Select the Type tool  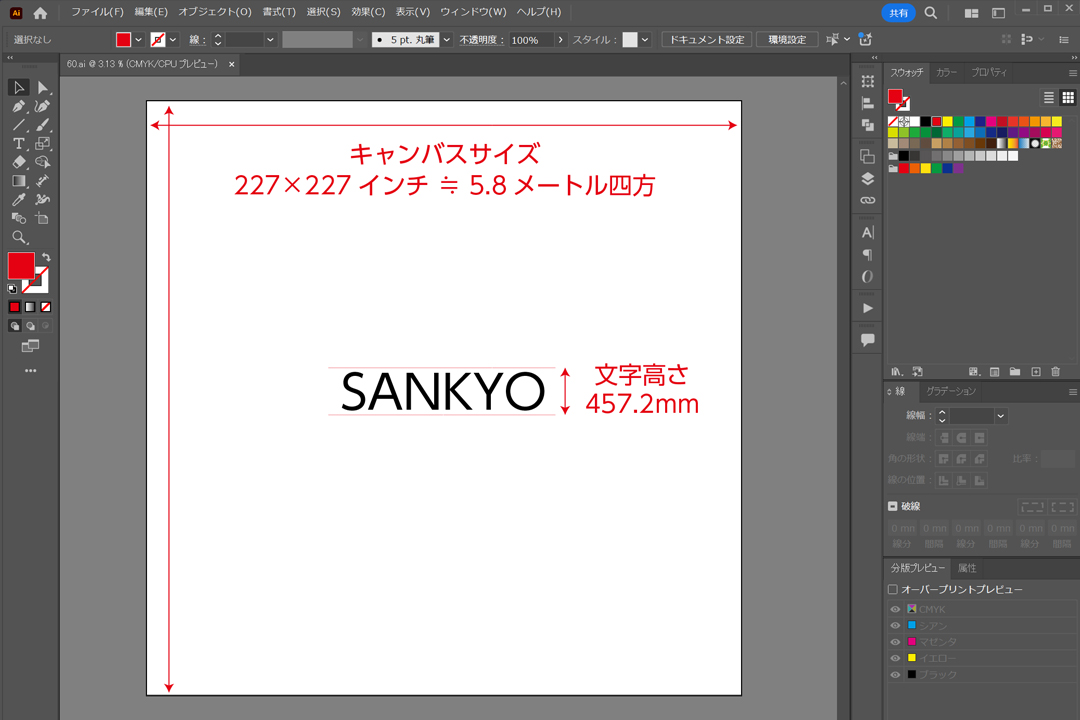coord(19,143)
